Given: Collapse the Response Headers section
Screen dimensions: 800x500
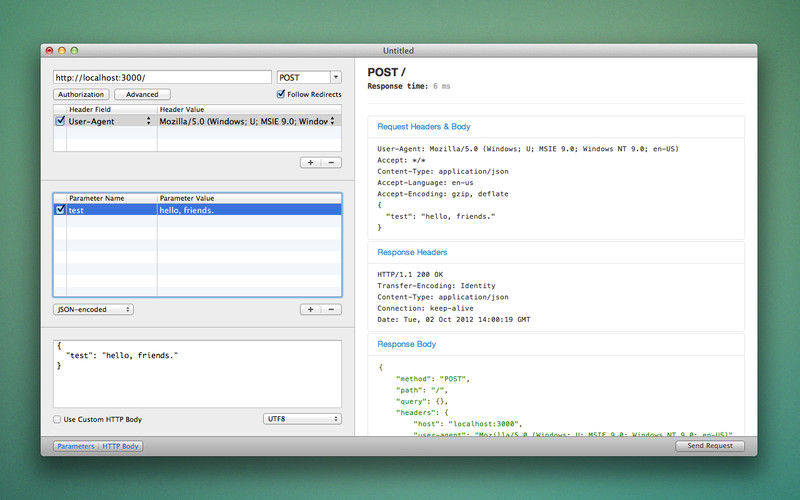Looking at the screenshot, I should (412, 252).
